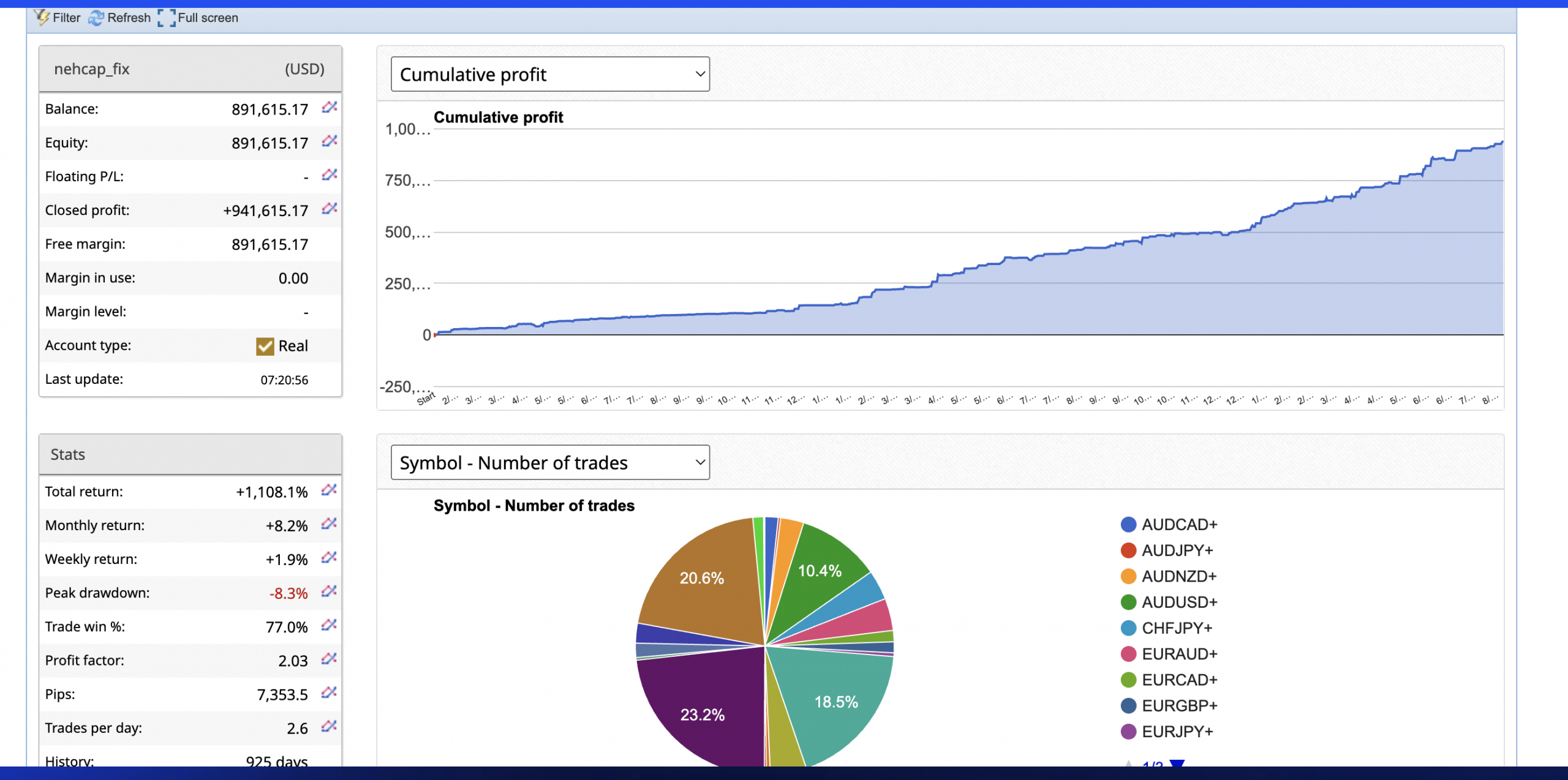Toggle the Real account type checkbox

coord(265,346)
